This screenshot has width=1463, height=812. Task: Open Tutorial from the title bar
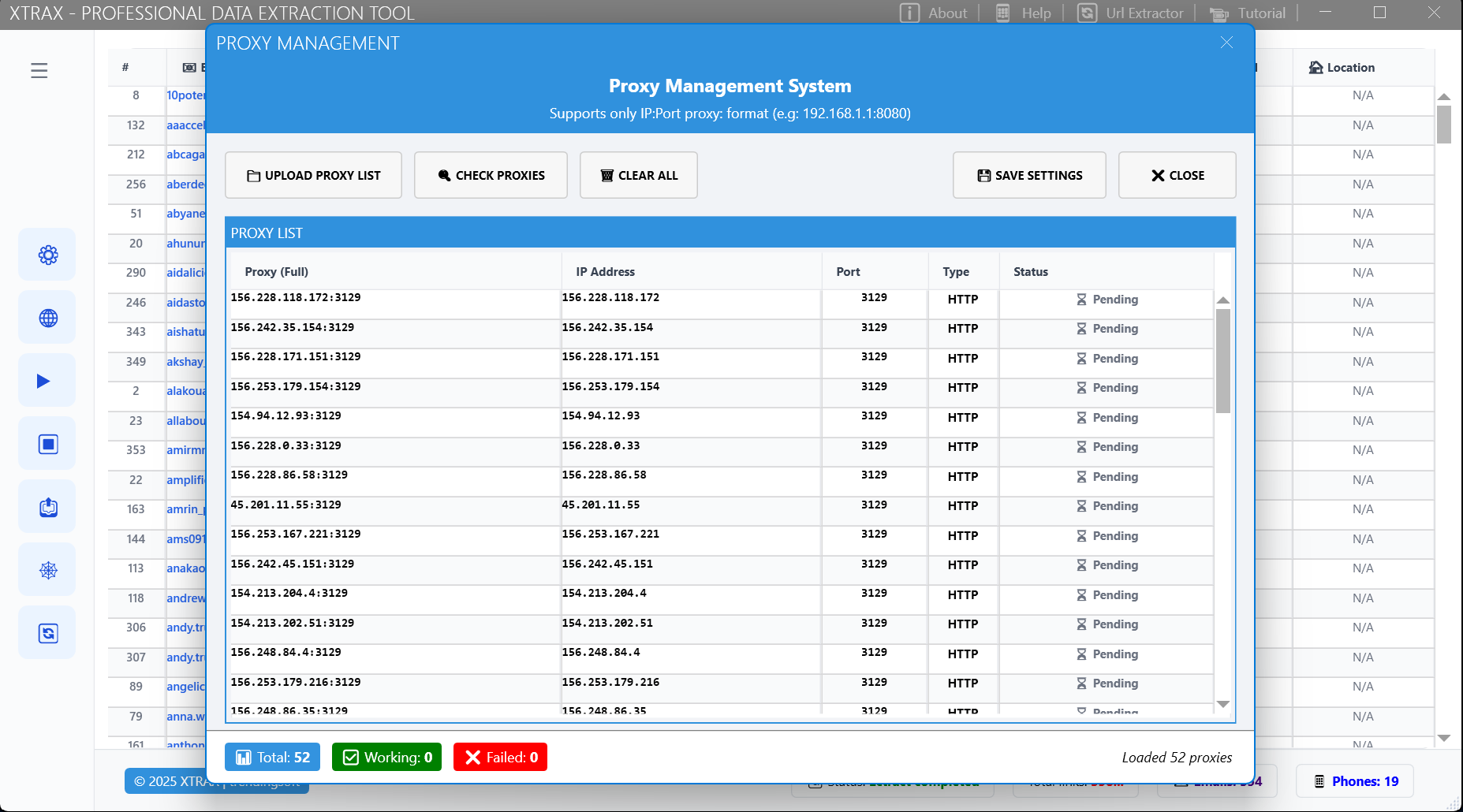click(1248, 13)
